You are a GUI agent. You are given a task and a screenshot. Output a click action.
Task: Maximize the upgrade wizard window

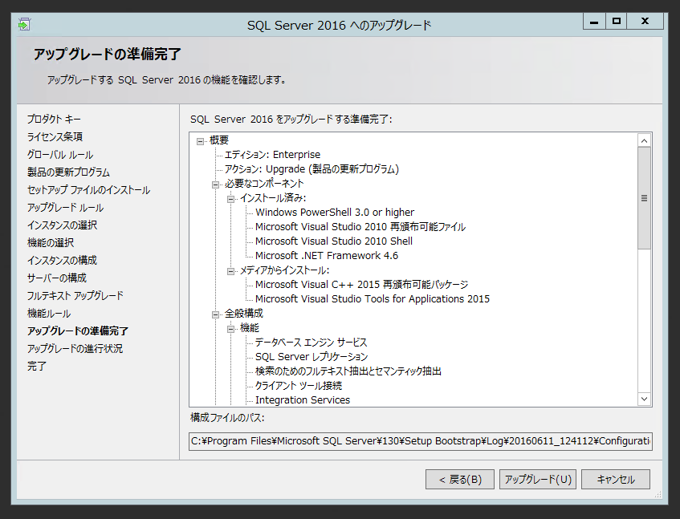pos(616,21)
